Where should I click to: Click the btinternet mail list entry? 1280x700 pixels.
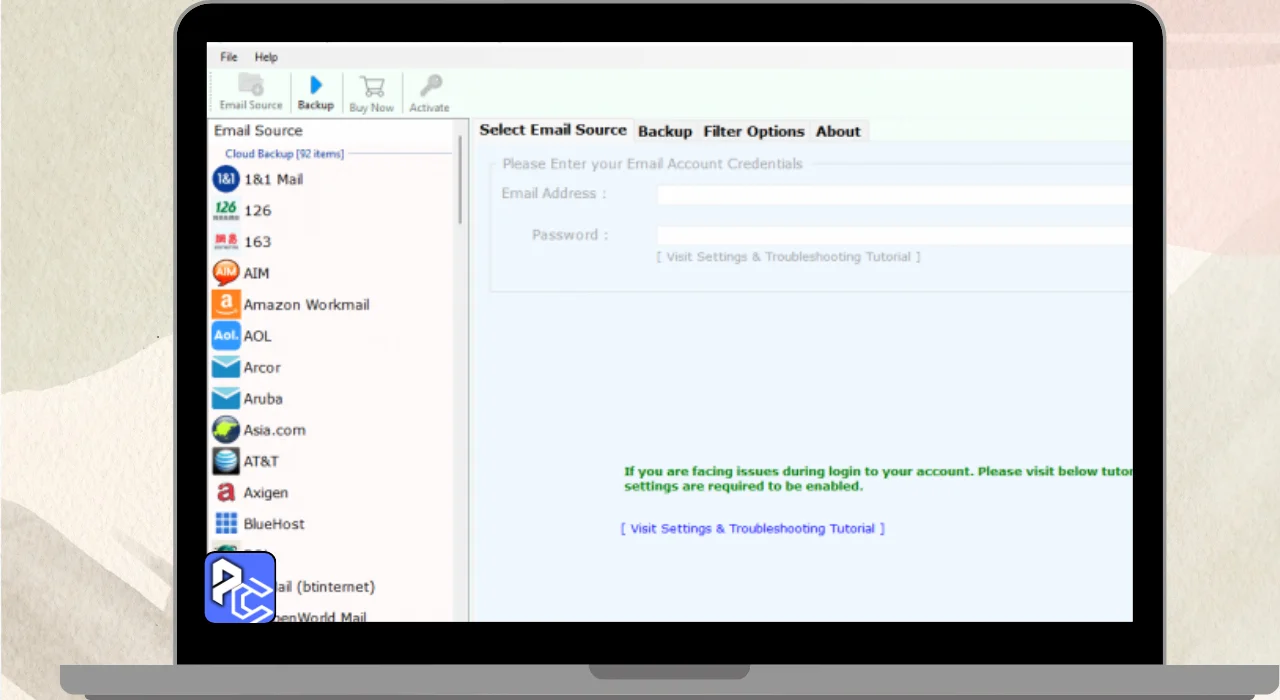click(325, 586)
